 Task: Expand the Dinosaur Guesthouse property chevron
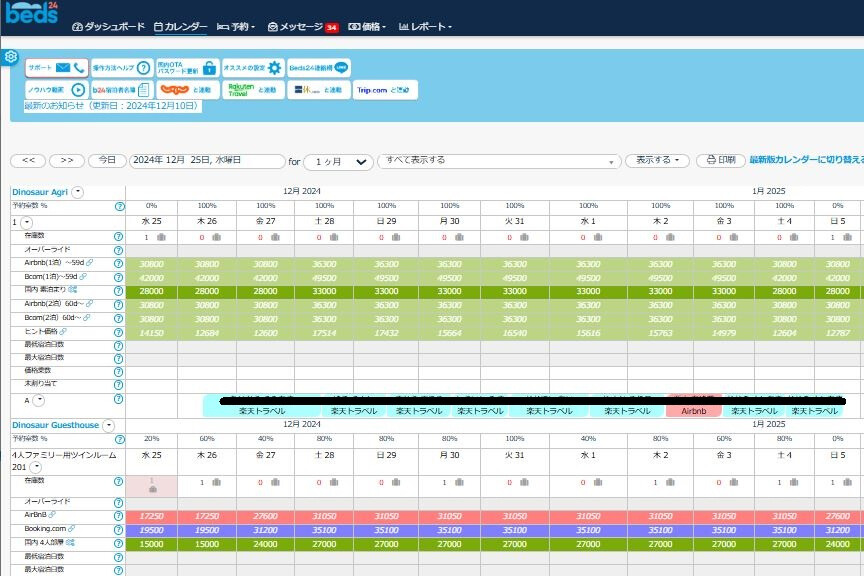[x=109, y=426]
